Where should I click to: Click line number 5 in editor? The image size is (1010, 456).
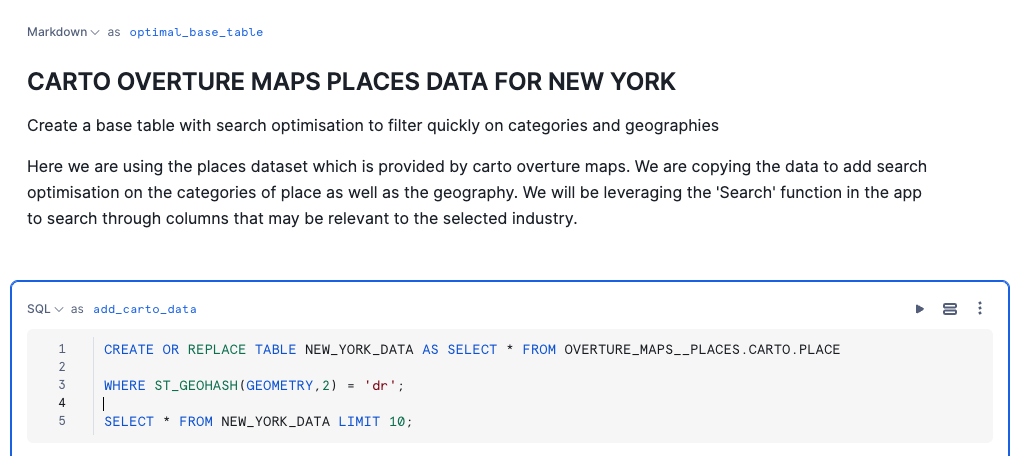[x=62, y=421]
